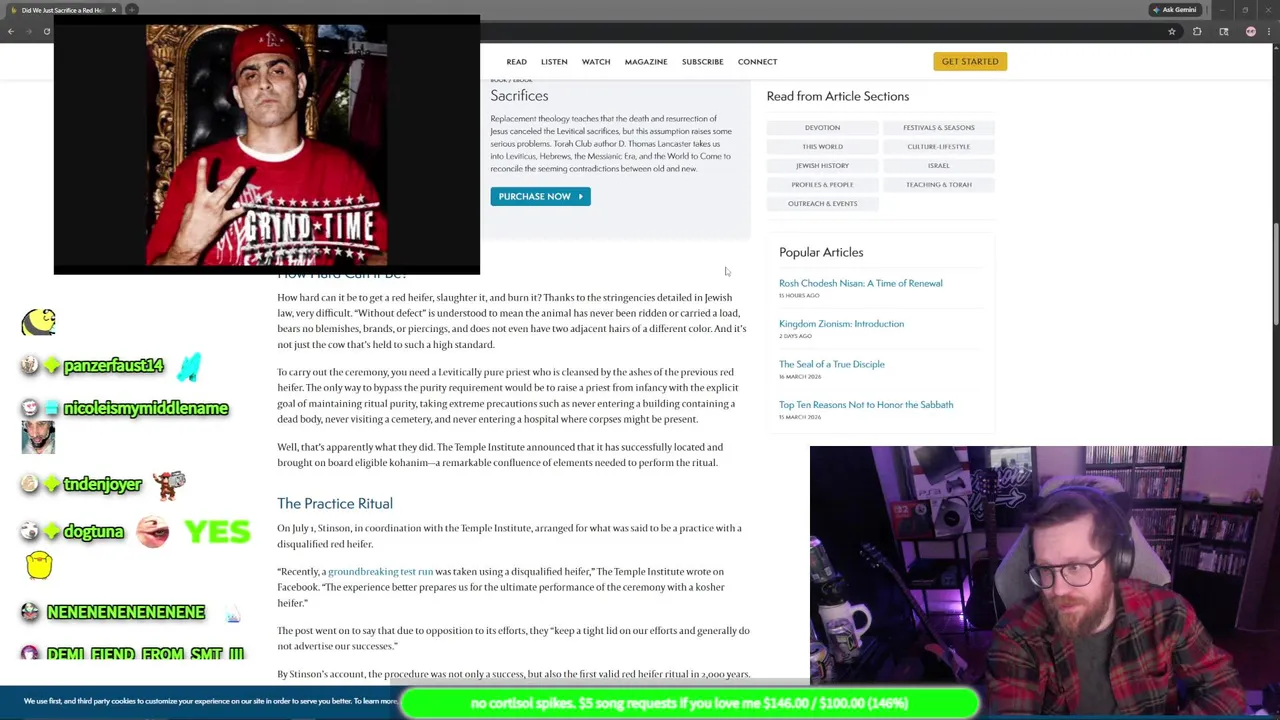Open the PROFILES & PEOPLE section

pyautogui.click(x=822, y=185)
